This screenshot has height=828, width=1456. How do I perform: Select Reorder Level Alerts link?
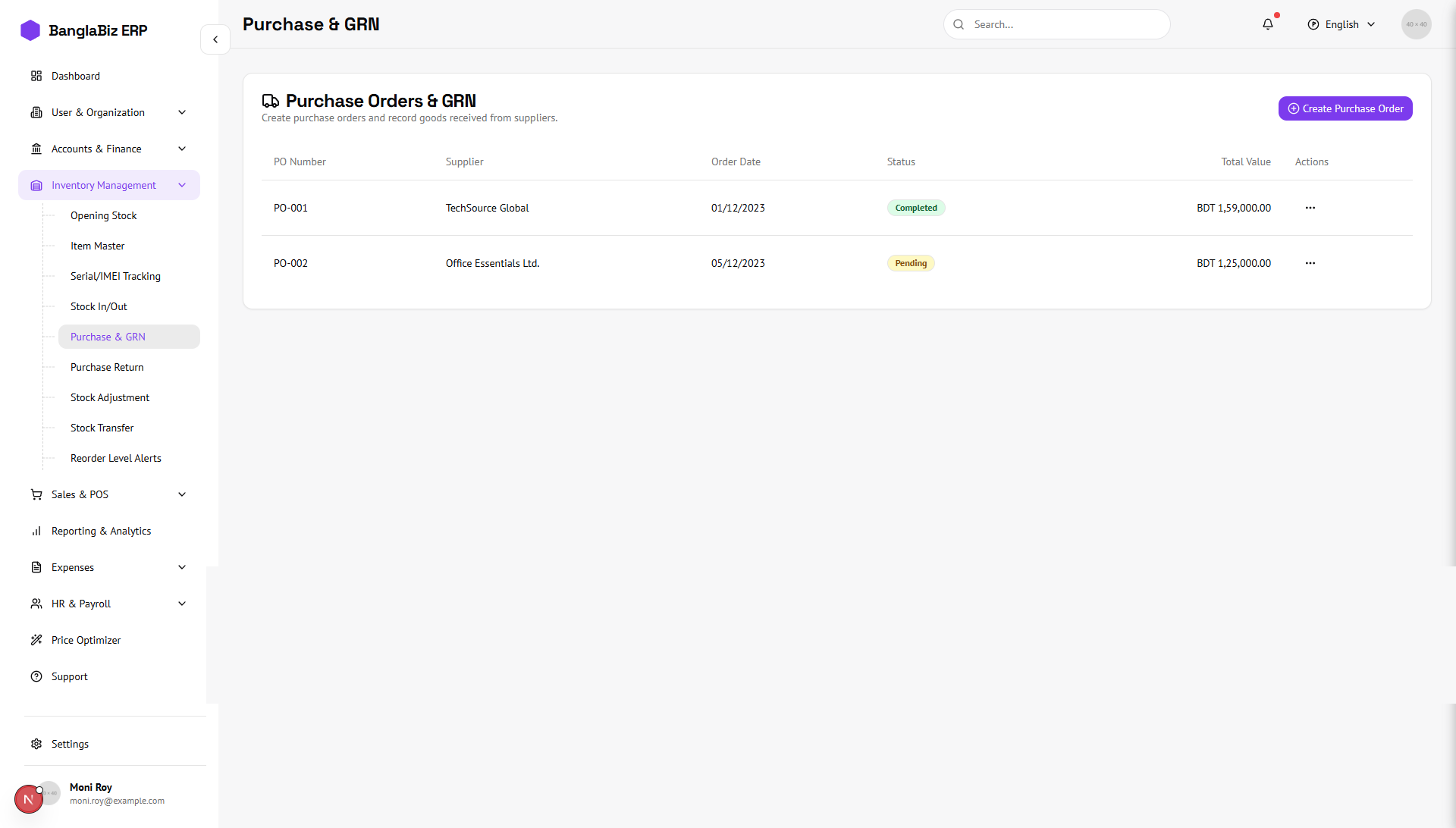(116, 458)
